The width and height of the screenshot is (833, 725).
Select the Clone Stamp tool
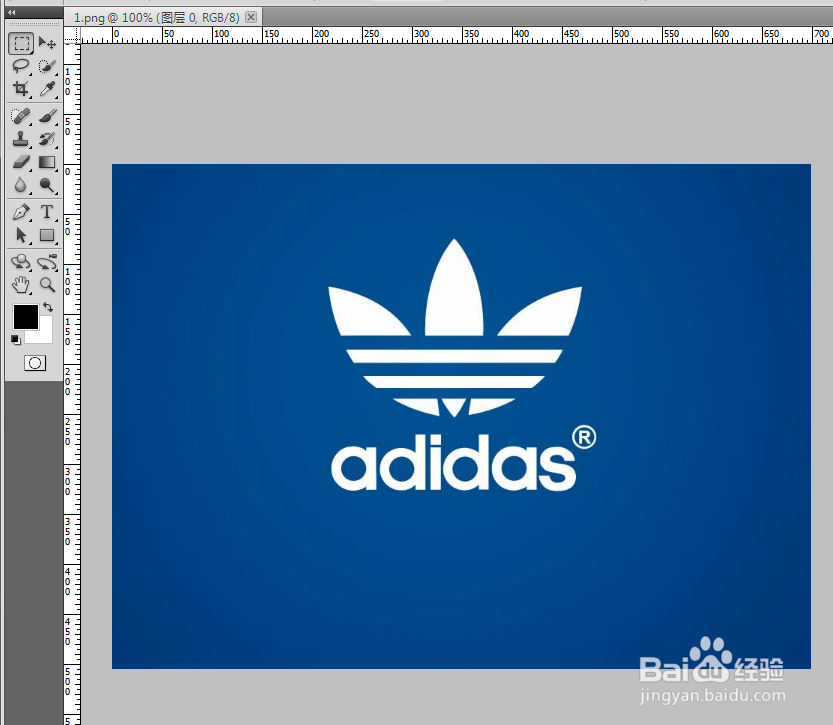pos(21,139)
